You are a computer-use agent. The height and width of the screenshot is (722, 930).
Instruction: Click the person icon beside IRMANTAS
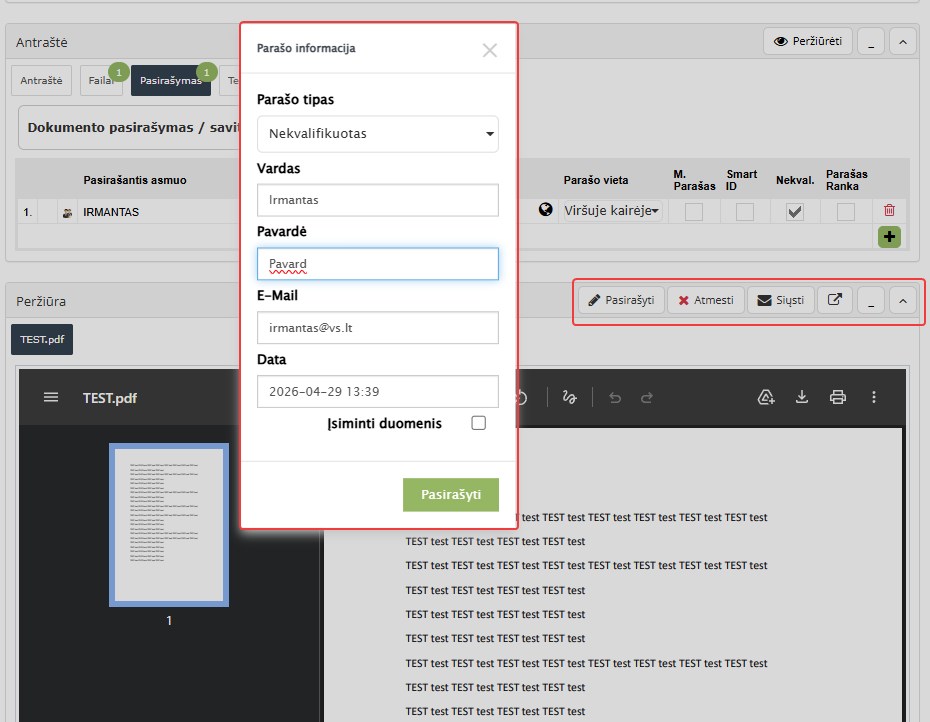tap(67, 213)
